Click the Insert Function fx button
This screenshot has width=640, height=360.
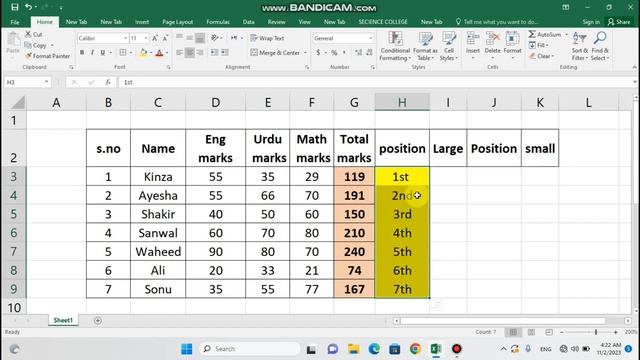coord(108,82)
